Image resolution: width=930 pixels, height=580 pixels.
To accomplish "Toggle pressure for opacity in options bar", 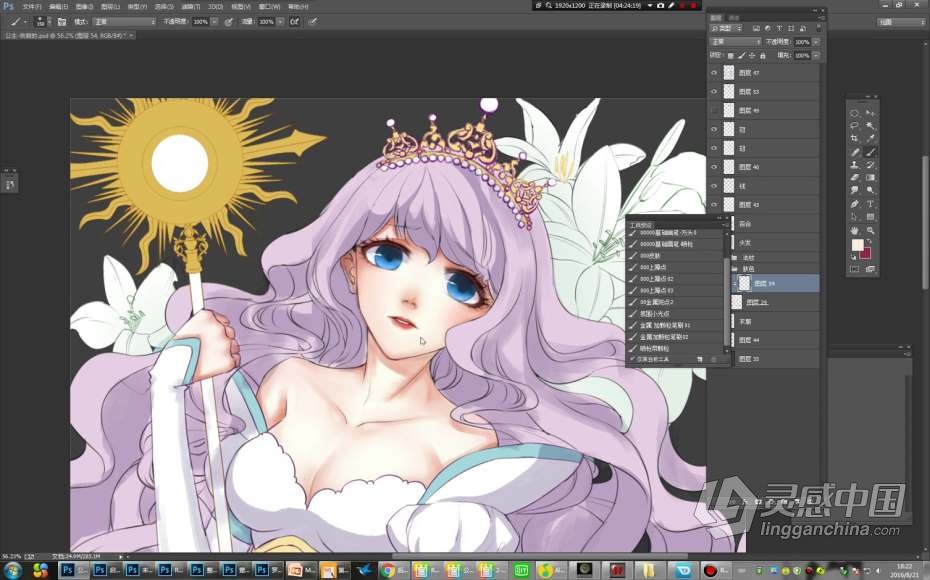I will [x=228, y=22].
